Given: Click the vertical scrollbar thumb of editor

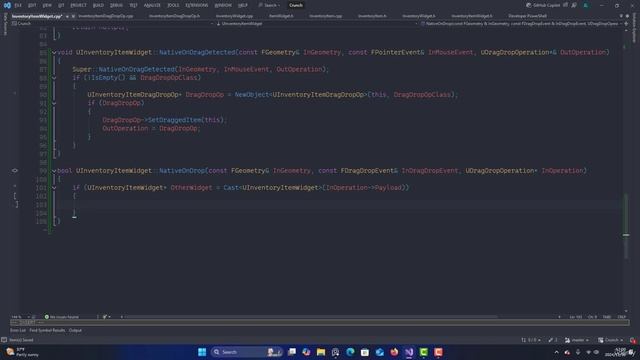Looking at the screenshot, I should click(626, 227).
